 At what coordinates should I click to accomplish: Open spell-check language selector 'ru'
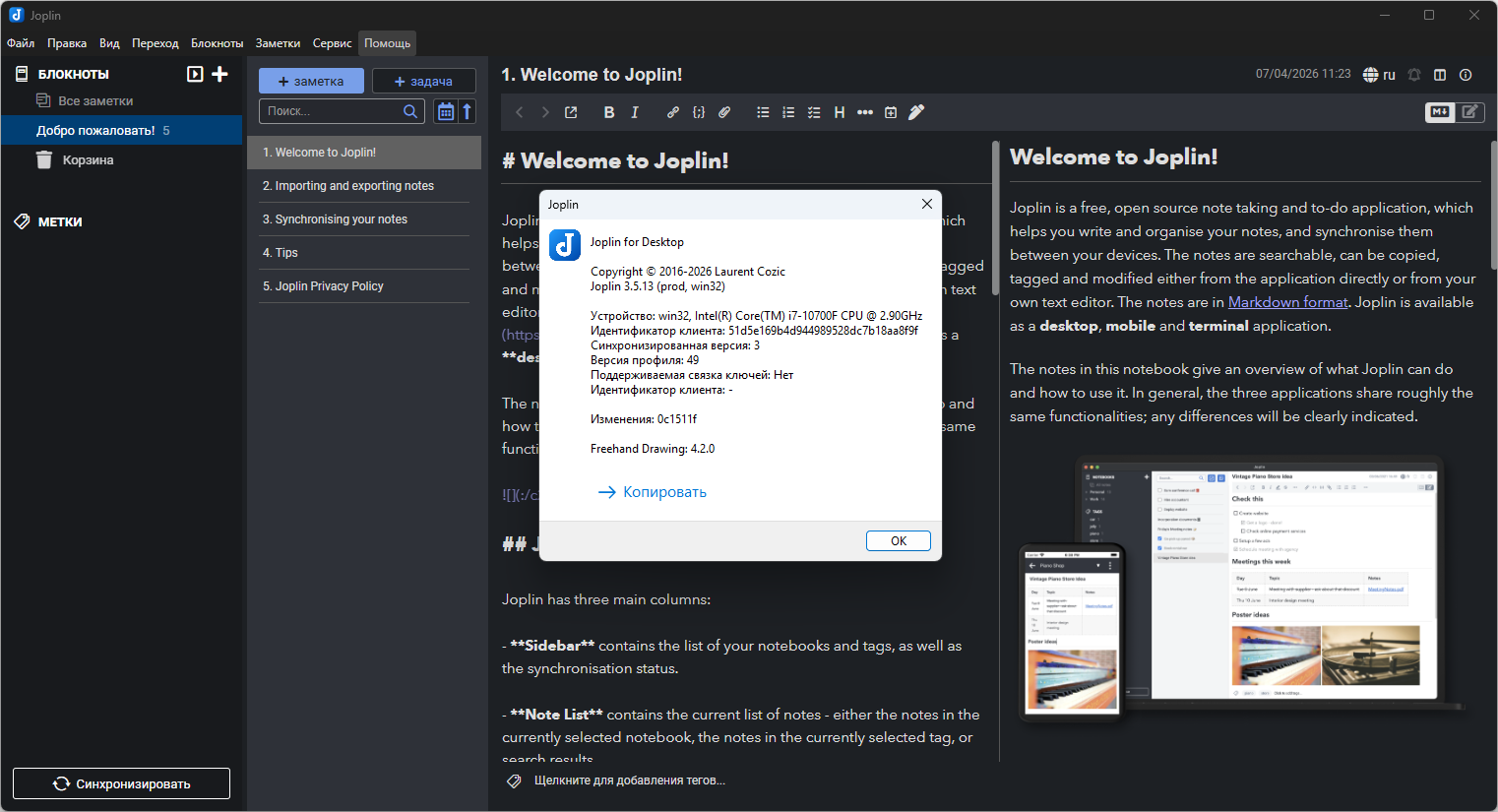pyautogui.click(x=1379, y=75)
